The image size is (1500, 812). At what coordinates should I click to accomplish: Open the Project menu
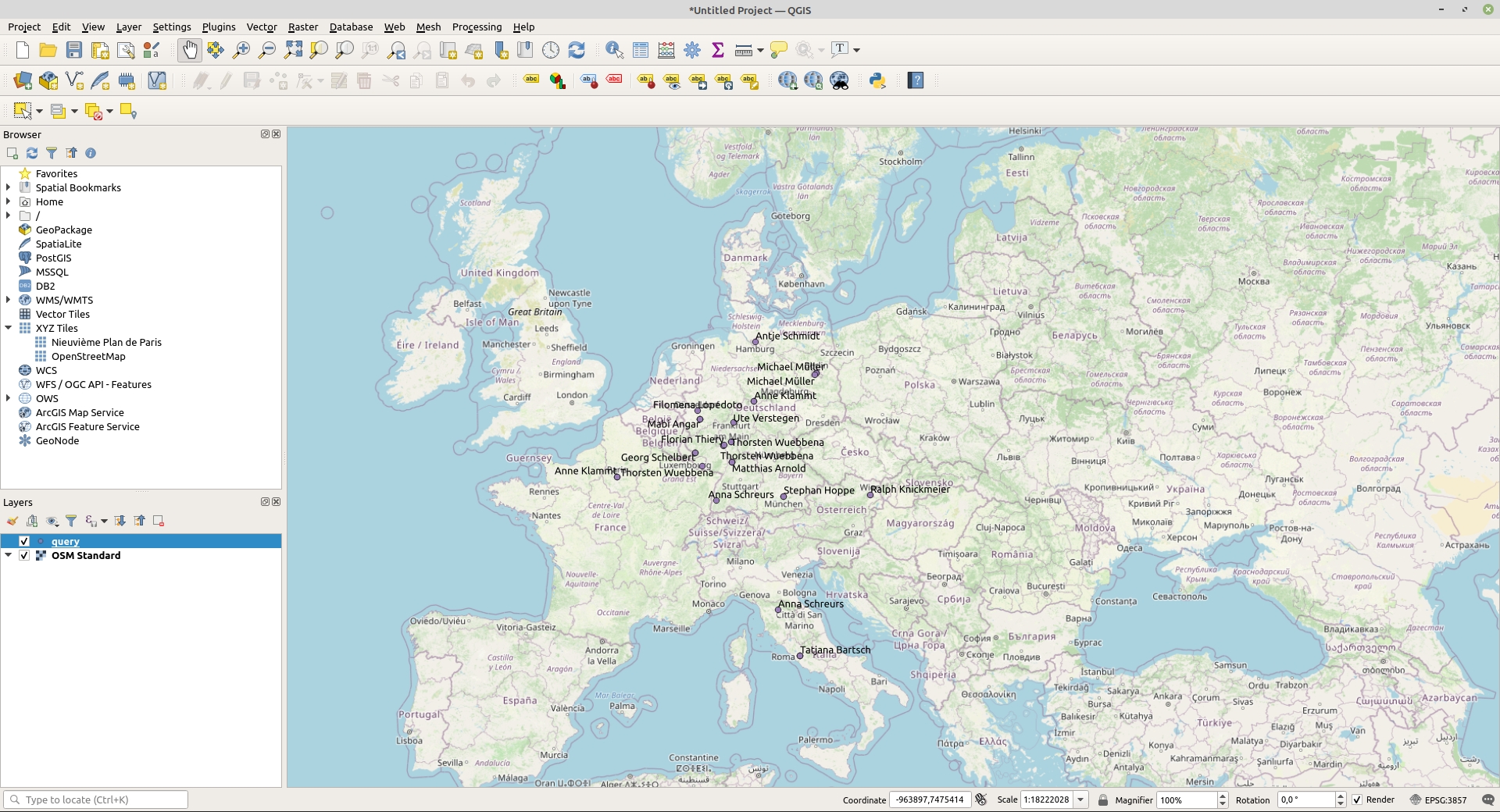coord(24,27)
